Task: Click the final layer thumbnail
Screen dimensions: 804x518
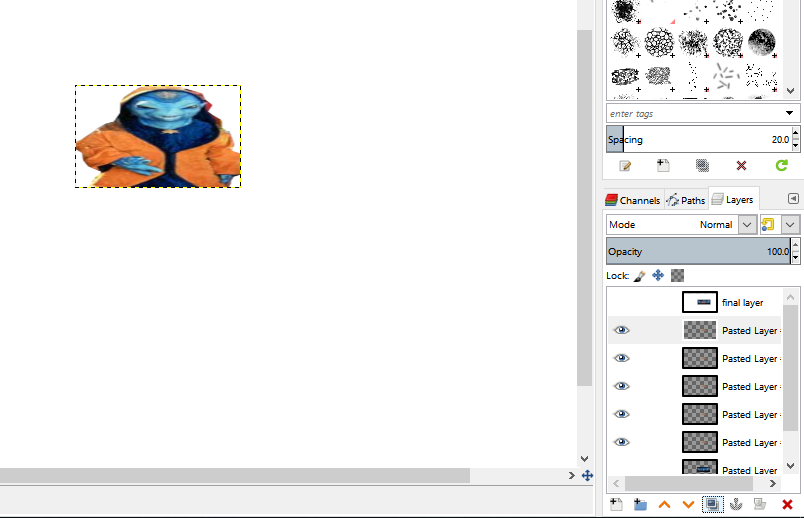Action: coord(700,303)
